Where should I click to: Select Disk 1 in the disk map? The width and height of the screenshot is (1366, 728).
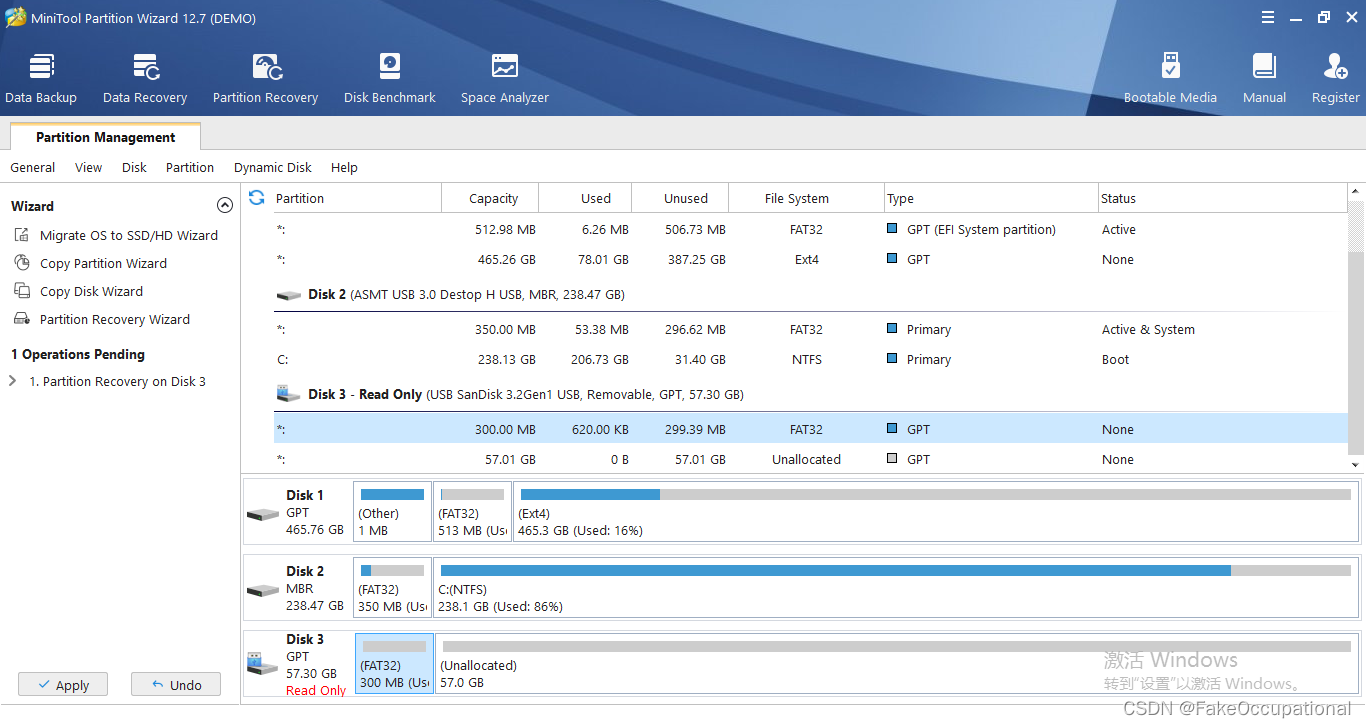coord(298,512)
